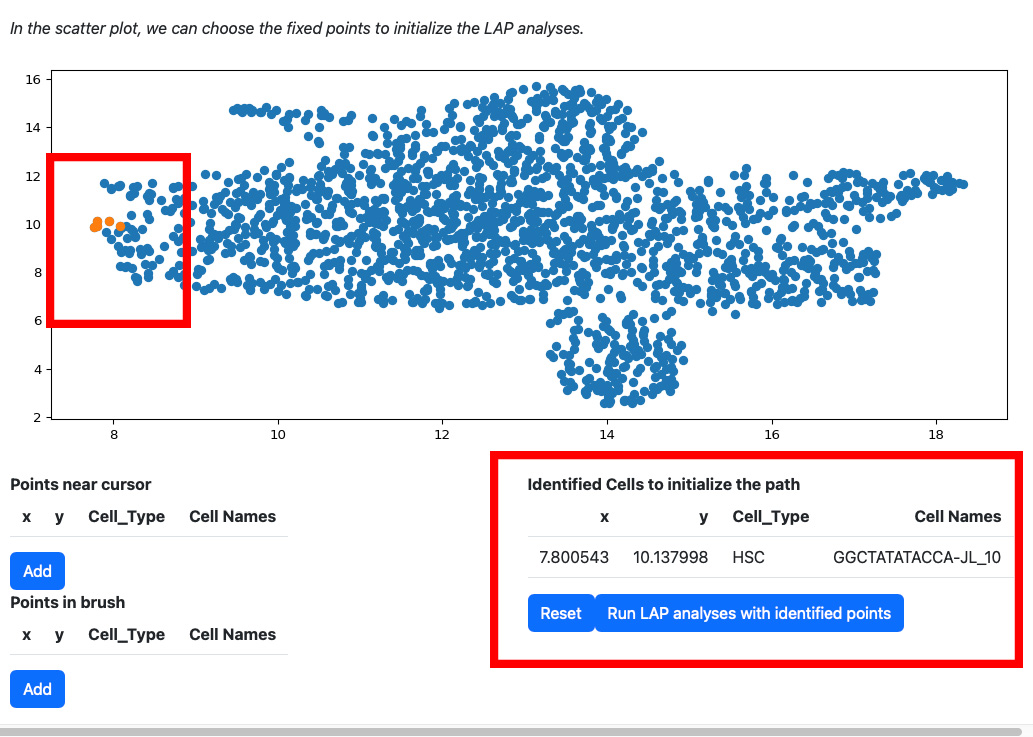Run LAP analyses with identified points

point(749,613)
